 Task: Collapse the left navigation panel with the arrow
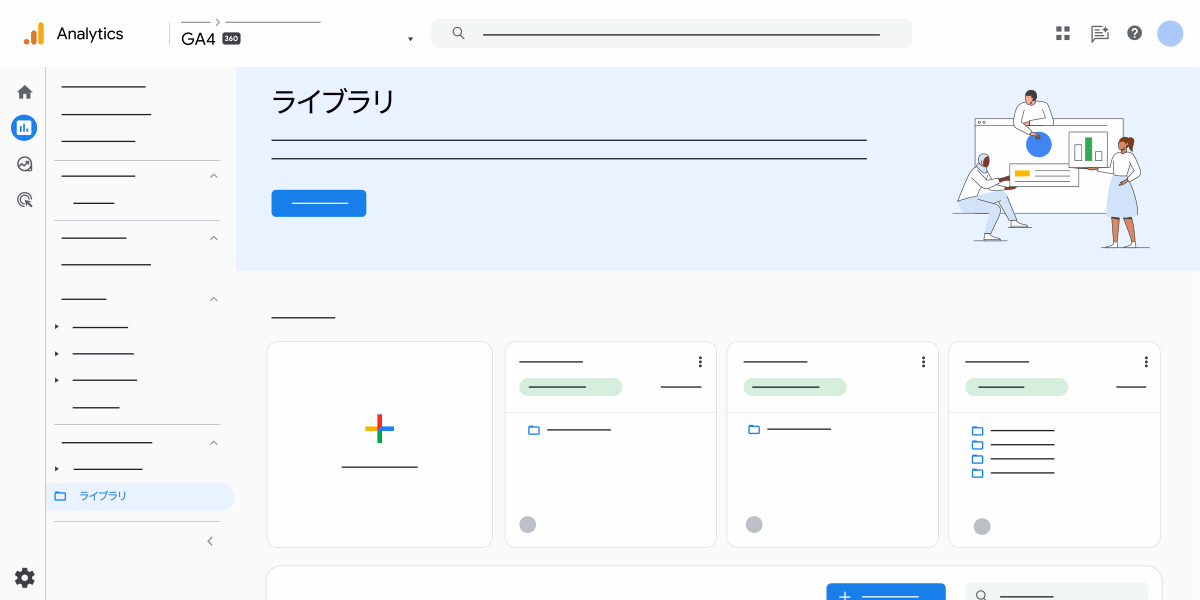(209, 540)
